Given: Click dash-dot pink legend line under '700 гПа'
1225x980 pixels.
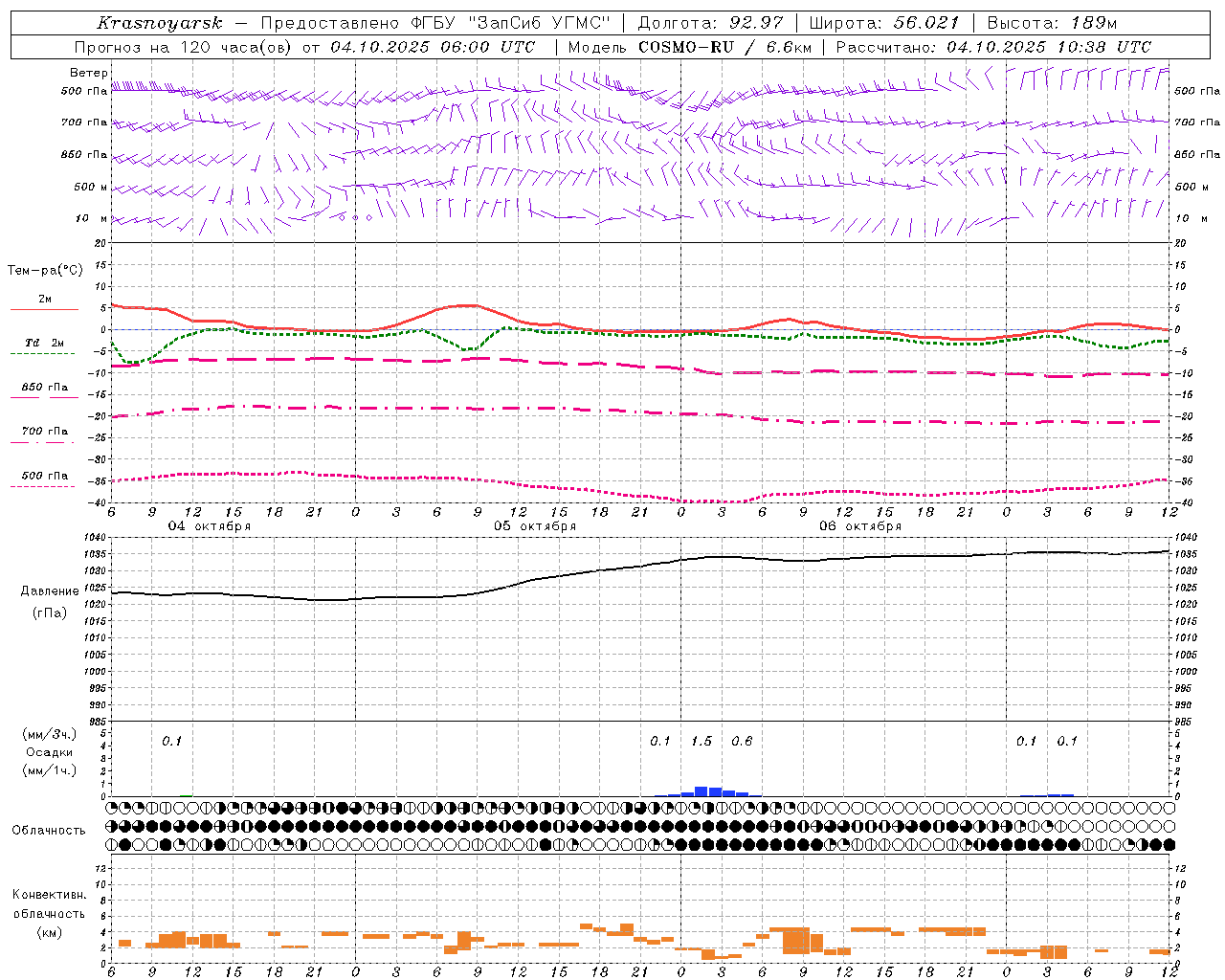Looking at the screenshot, I should click(42, 442).
